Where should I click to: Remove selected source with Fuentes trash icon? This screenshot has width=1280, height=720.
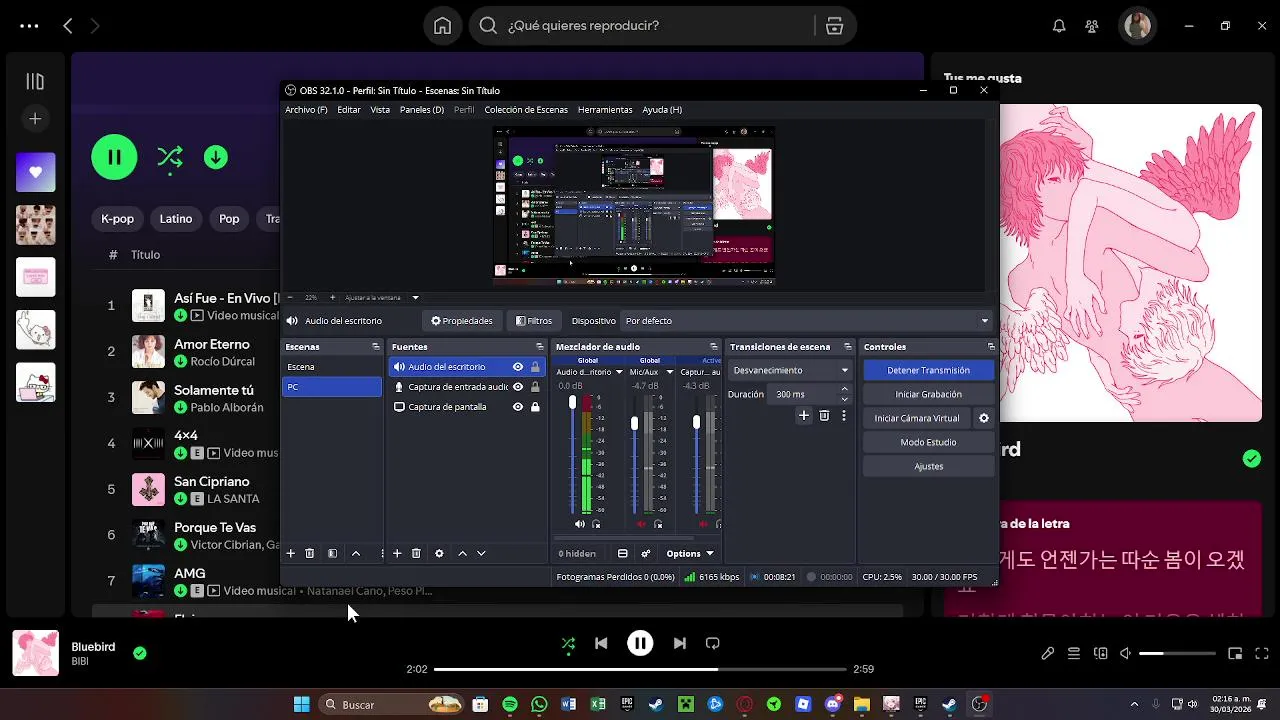tap(416, 553)
